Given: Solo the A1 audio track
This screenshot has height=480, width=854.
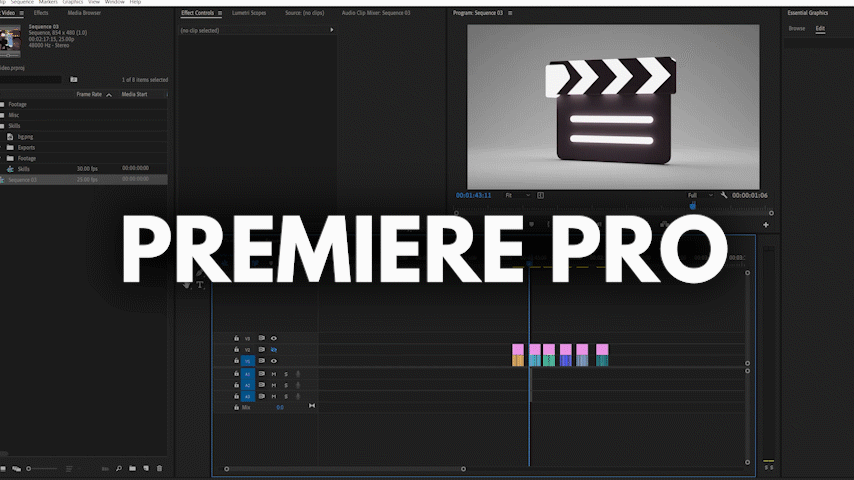Looking at the screenshot, I should coord(286,374).
